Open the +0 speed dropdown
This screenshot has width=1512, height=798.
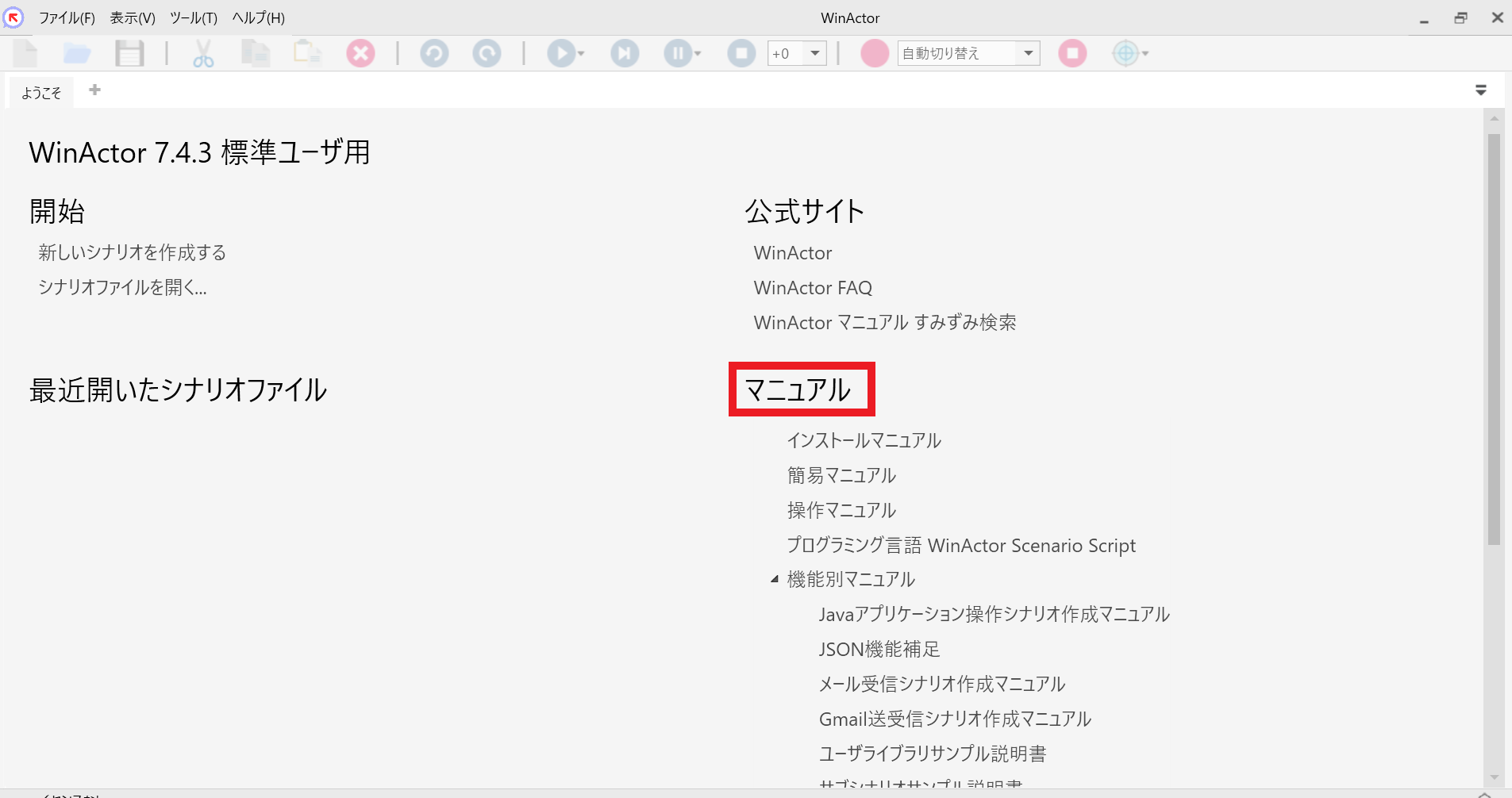coord(815,54)
